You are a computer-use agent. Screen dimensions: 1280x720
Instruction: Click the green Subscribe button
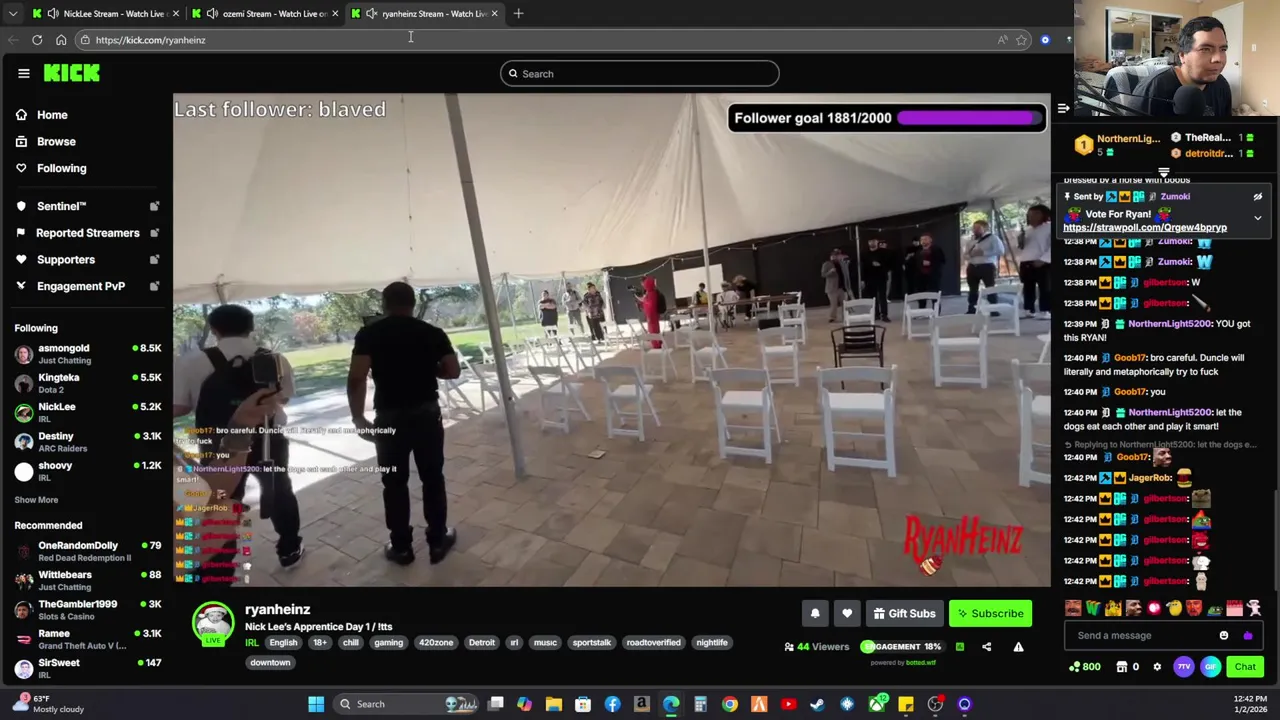[x=990, y=614]
